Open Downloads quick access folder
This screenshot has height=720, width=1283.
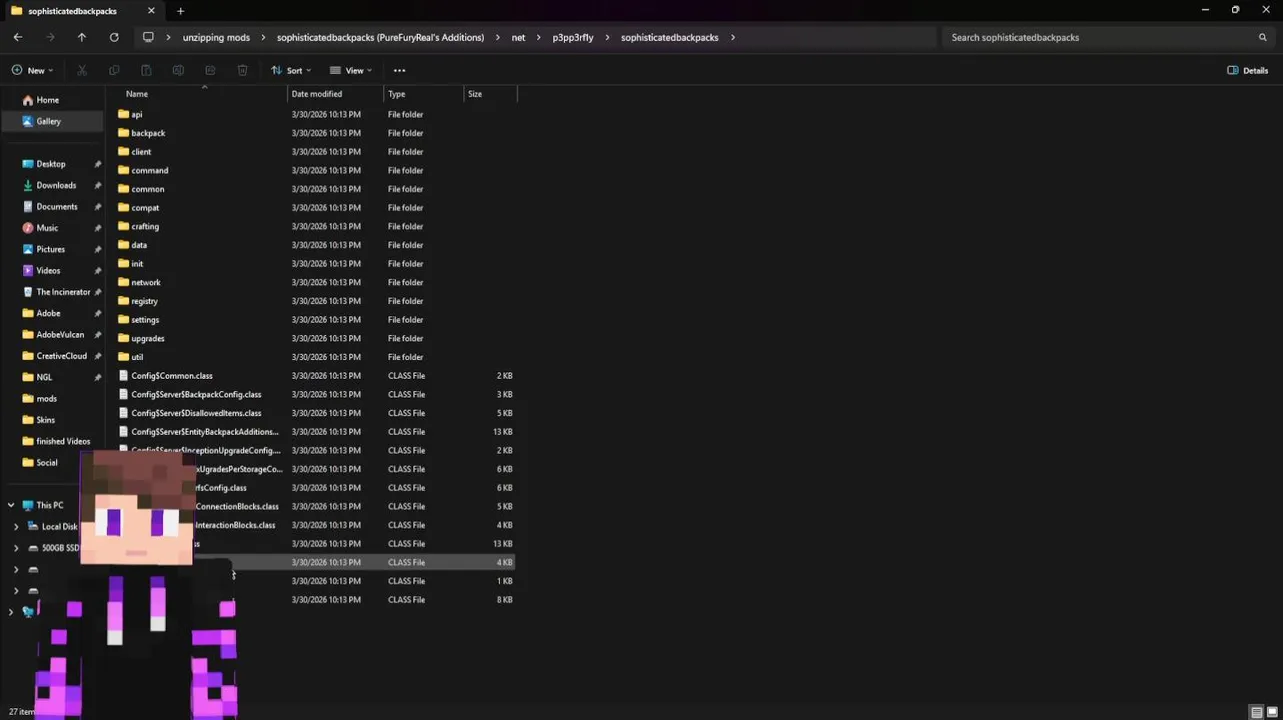(x=56, y=185)
